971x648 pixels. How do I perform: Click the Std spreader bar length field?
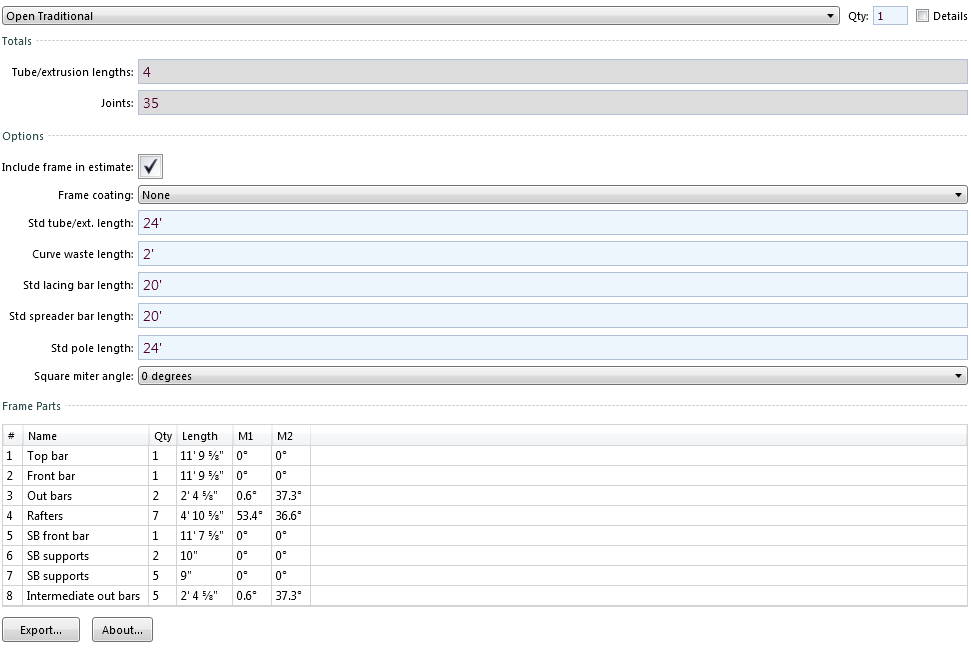tap(552, 316)
